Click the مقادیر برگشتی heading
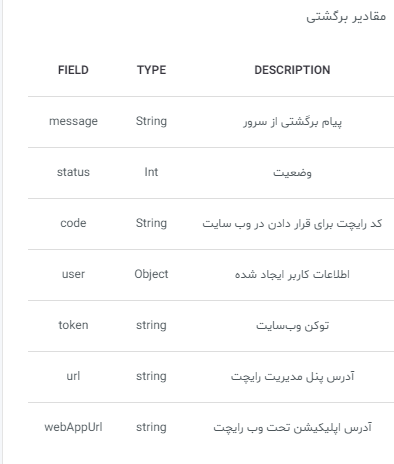Screen dimensions: 394x464 click(346, 16)
